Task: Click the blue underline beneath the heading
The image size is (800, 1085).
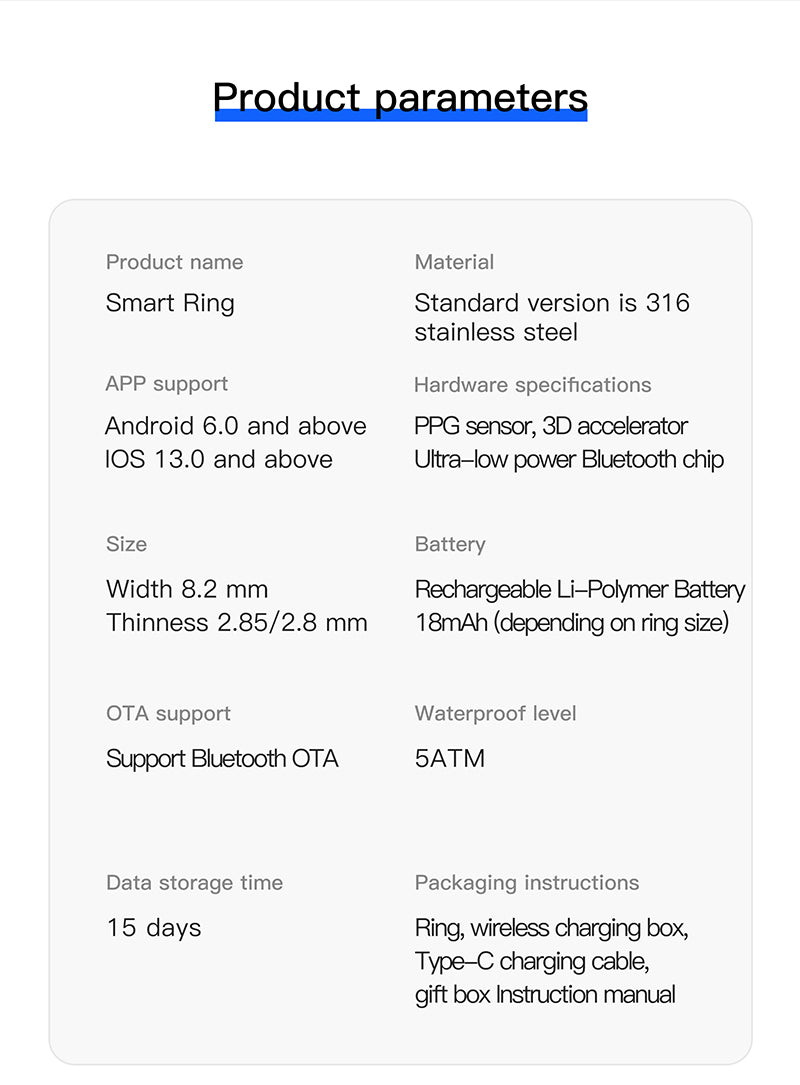Action: pyautogui.click(x=401, y=115)
